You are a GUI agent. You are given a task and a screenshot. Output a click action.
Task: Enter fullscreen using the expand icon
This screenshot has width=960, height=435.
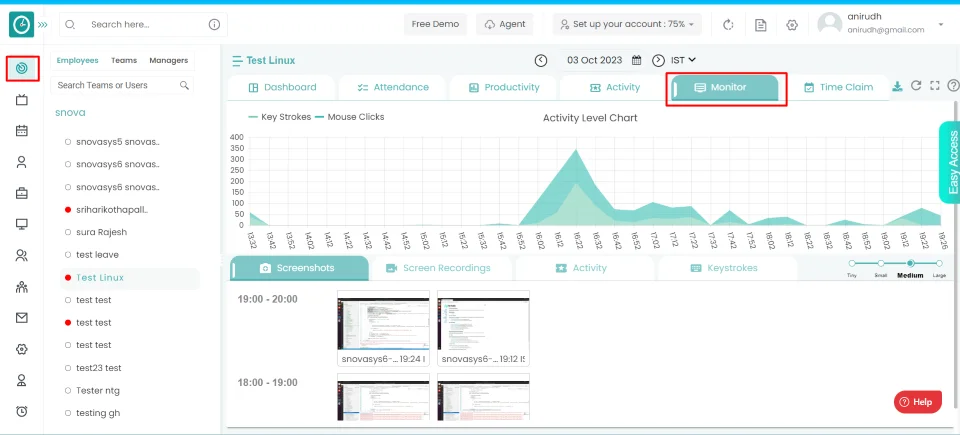point(934,87)
